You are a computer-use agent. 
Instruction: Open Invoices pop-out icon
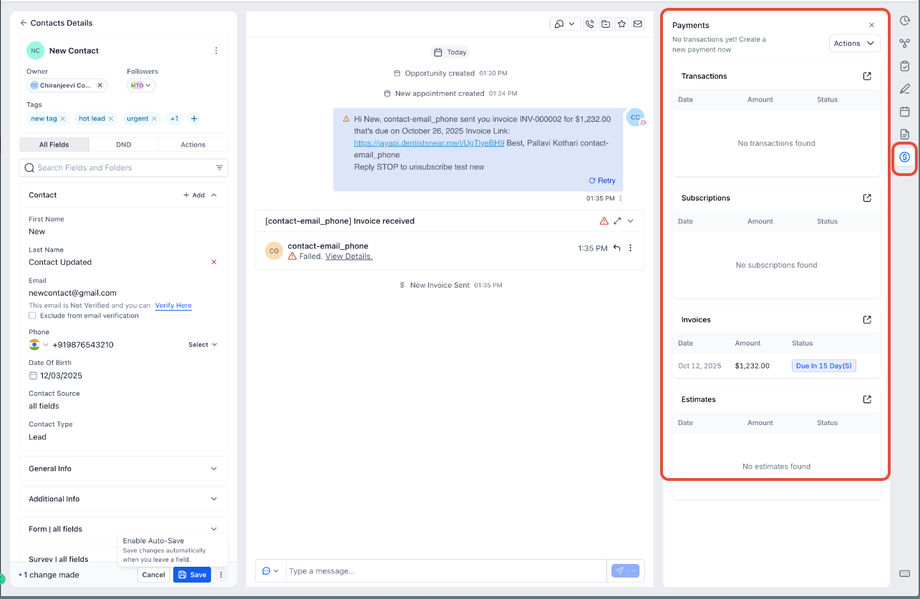coord(867,320)
